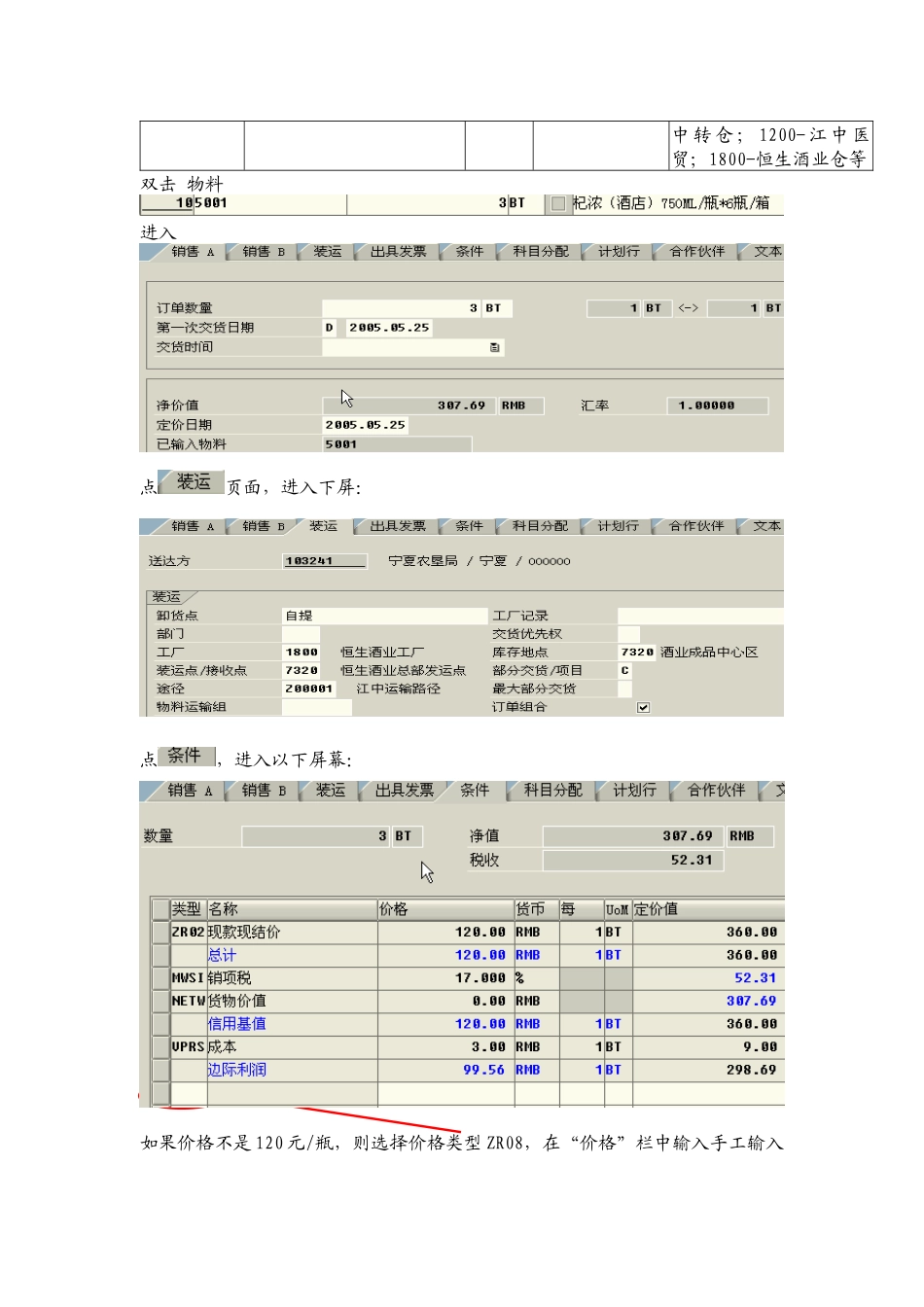Viewport: 924px width, 1307px height.
Task: Click the 工厂 field 1800
Action: (x=301, y=653)
